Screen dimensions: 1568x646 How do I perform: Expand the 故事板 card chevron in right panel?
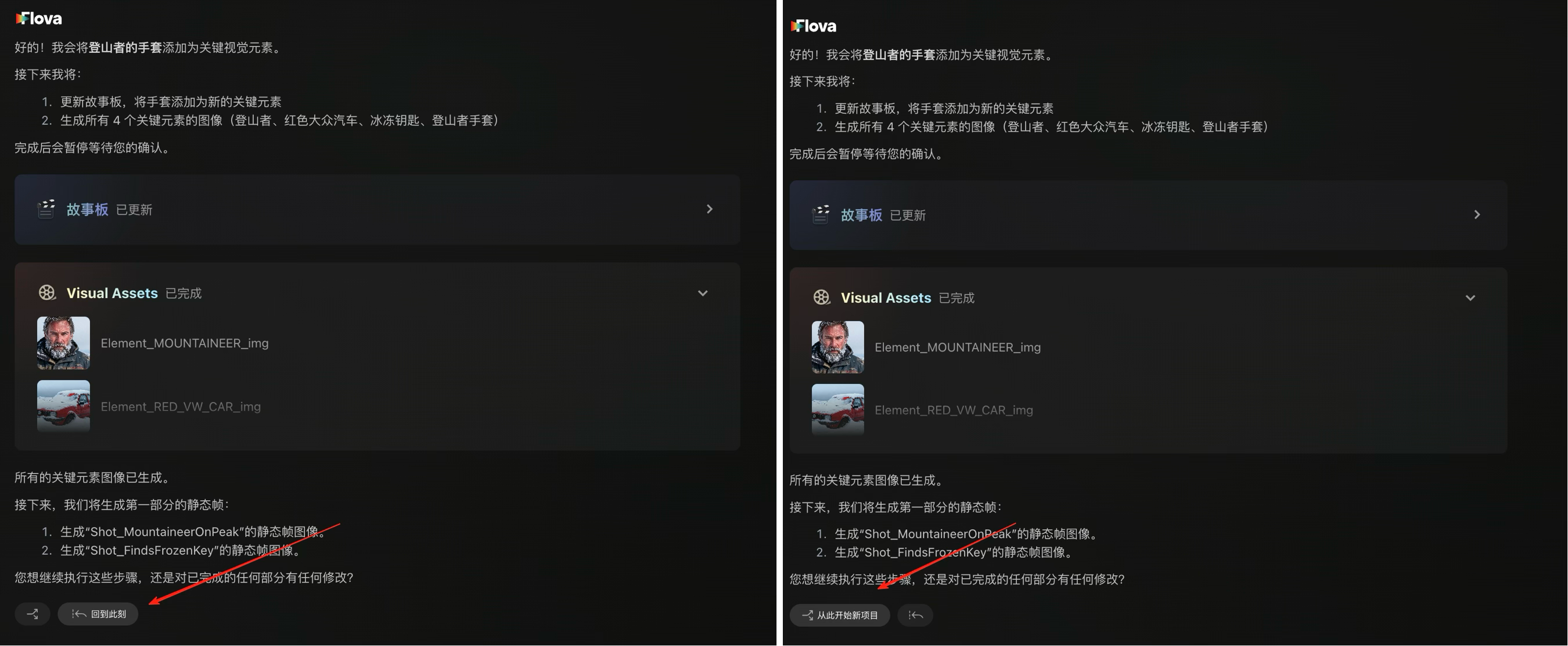(1477, 214)
